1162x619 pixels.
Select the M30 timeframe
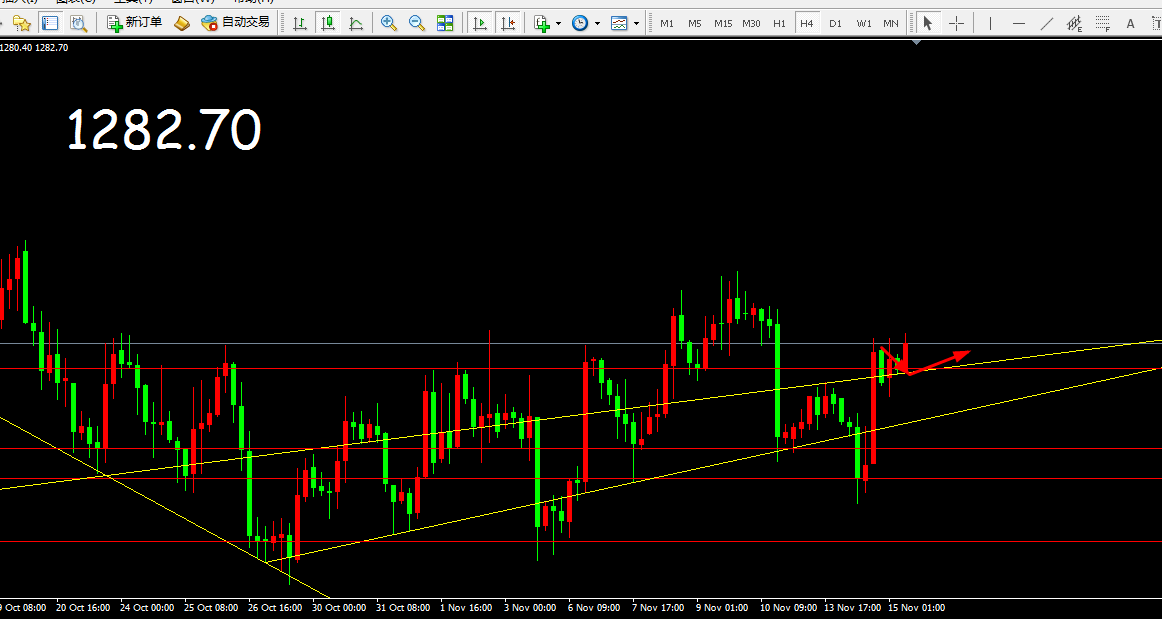pos(751,24)
